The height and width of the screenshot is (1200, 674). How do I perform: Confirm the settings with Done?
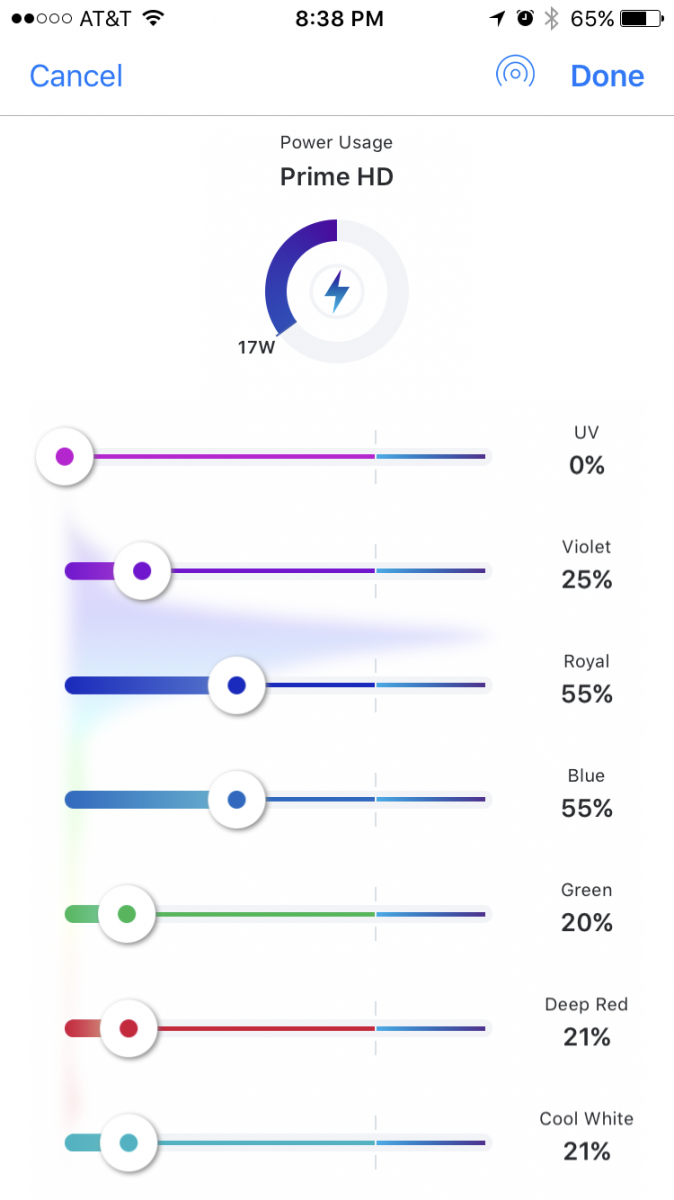607,76
